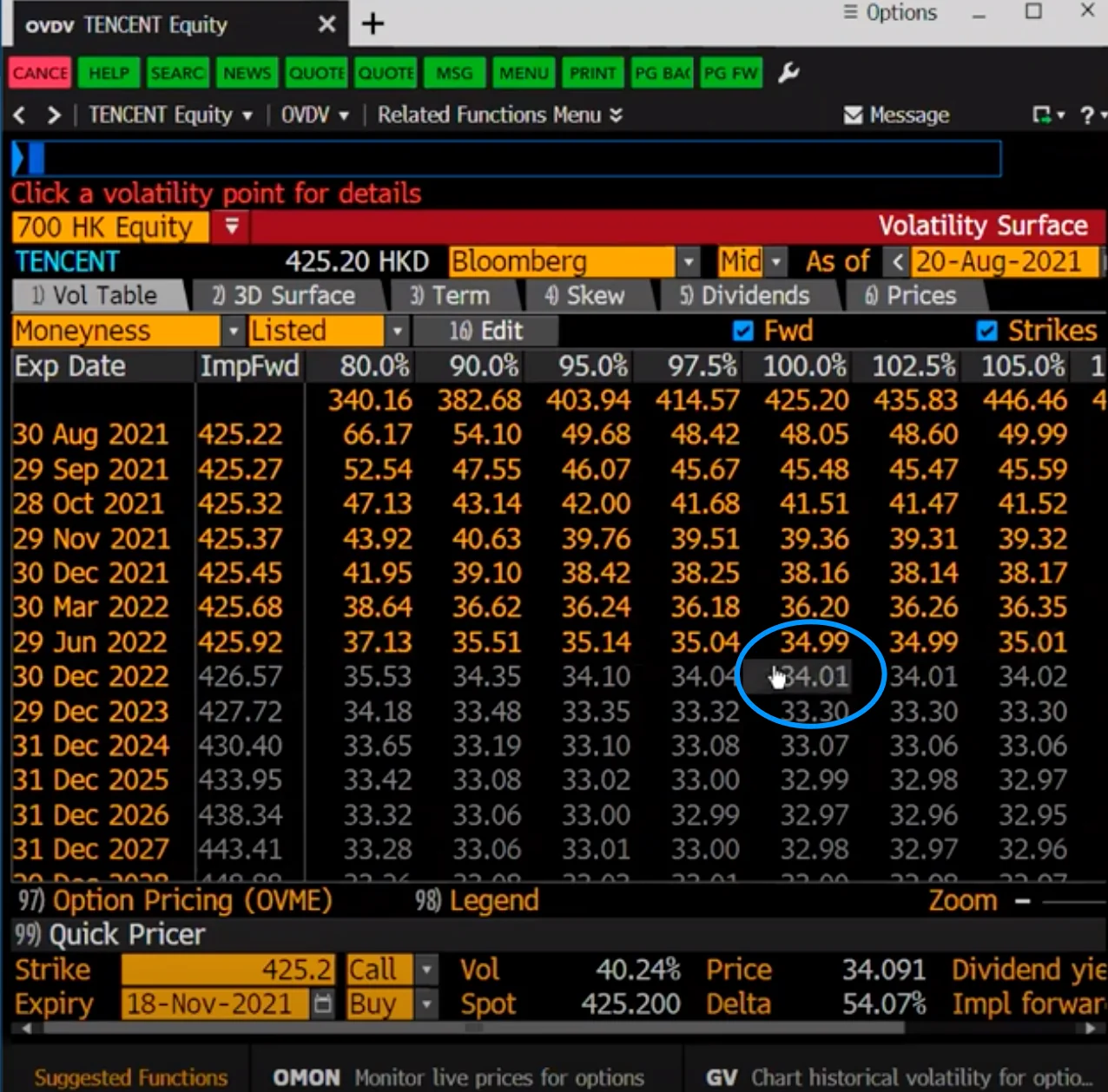The width and height of the screenshot is (1108, 1092).
Task: Click the 700 HK Equity ticker field
Action: point(110,227)
